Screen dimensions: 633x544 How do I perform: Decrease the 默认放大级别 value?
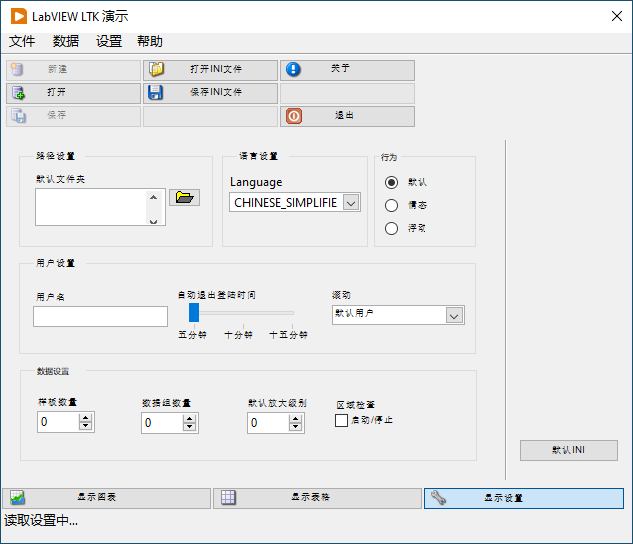click(x=296, y=427)
